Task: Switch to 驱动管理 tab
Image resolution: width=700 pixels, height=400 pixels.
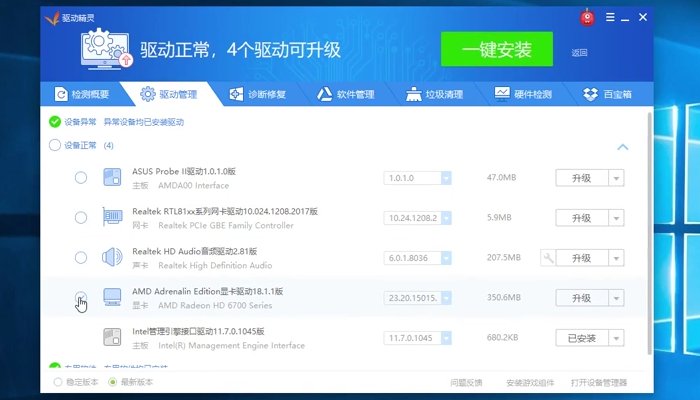Action: [170, 94]
